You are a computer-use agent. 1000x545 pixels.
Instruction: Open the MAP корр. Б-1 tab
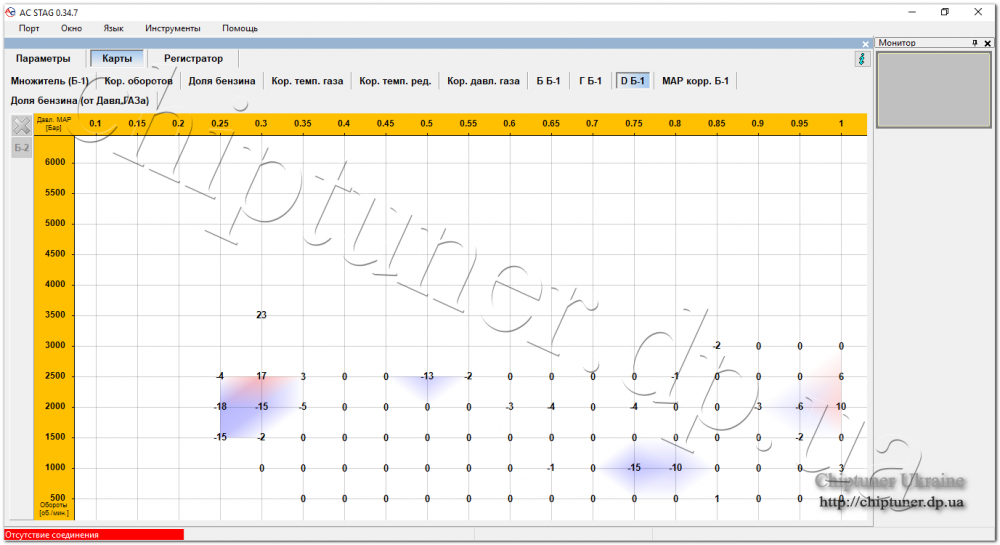pyautogui.click(x=695, y=81)
